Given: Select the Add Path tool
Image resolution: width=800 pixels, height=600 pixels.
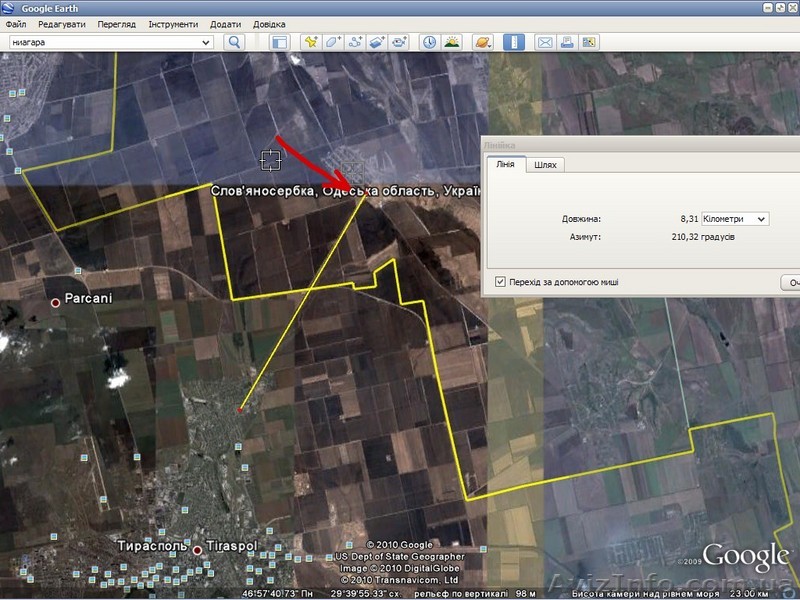Looking at the screenshot, I should point(356,42).
